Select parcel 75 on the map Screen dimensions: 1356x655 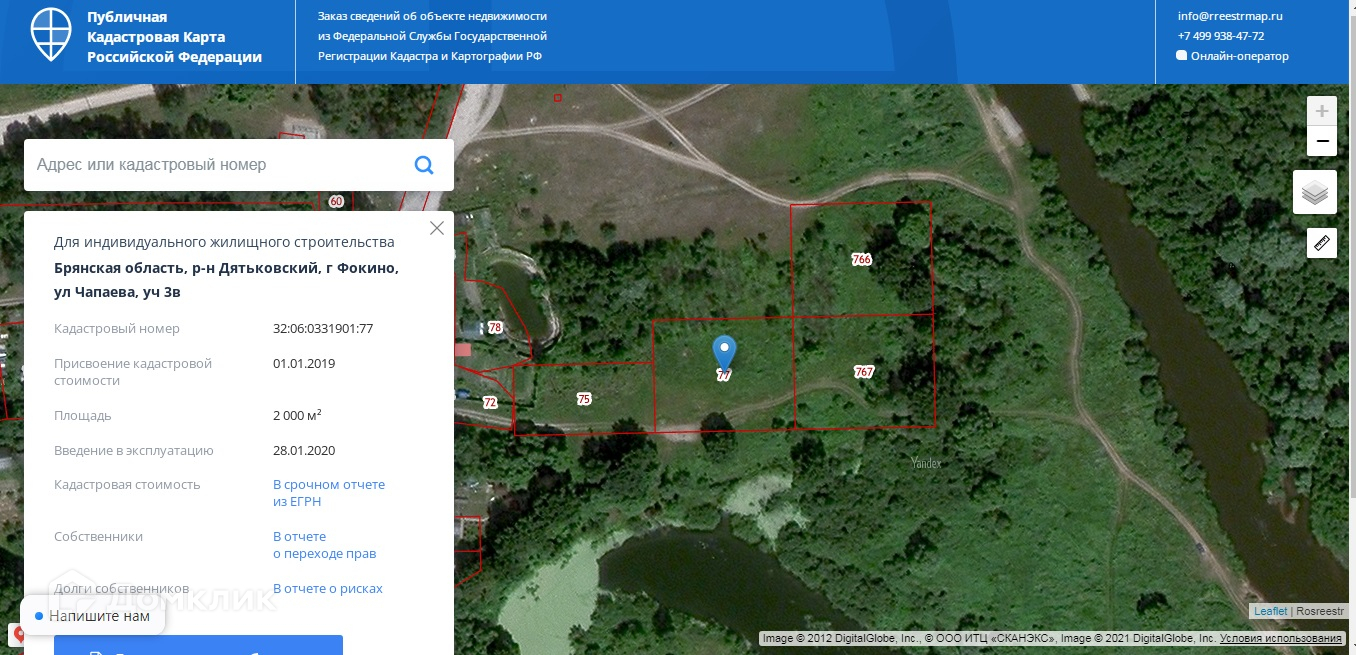pyautogui.click(x=584, y=399)
